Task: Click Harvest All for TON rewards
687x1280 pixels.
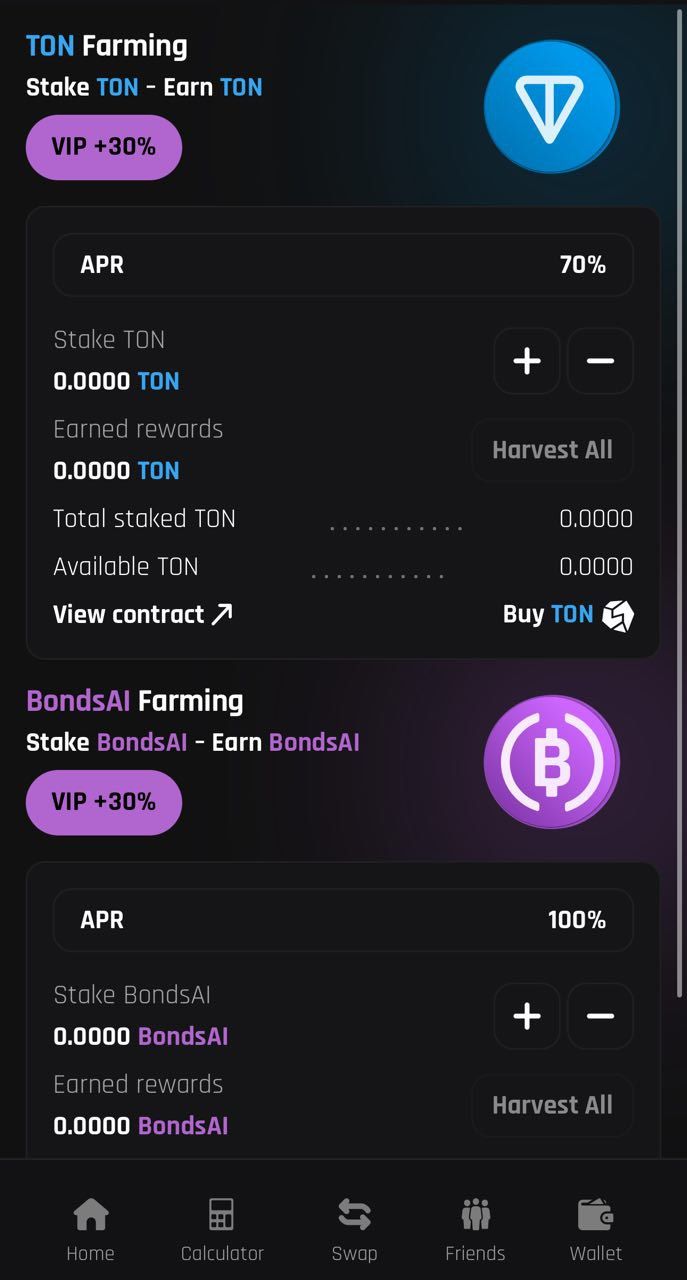Action: (x=552, y=449)
